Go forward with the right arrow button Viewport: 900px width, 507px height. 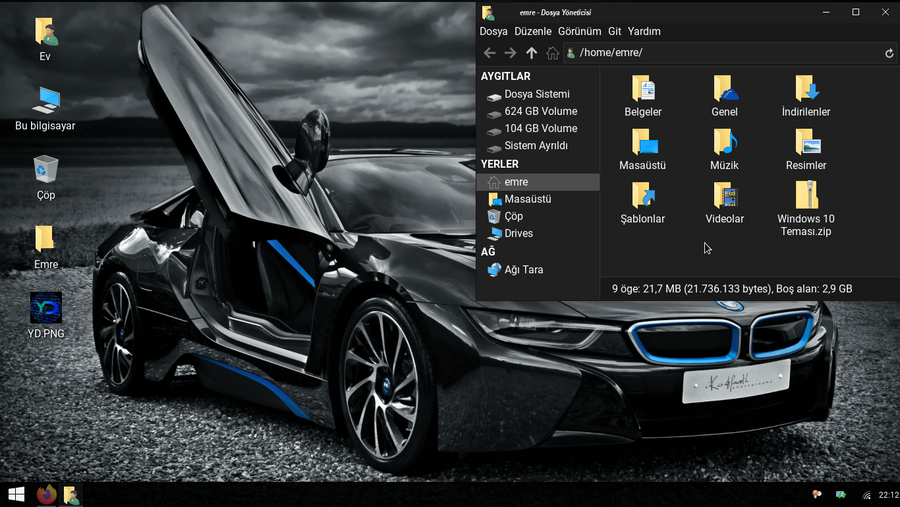pyautogui.click(x=510, y=53)
